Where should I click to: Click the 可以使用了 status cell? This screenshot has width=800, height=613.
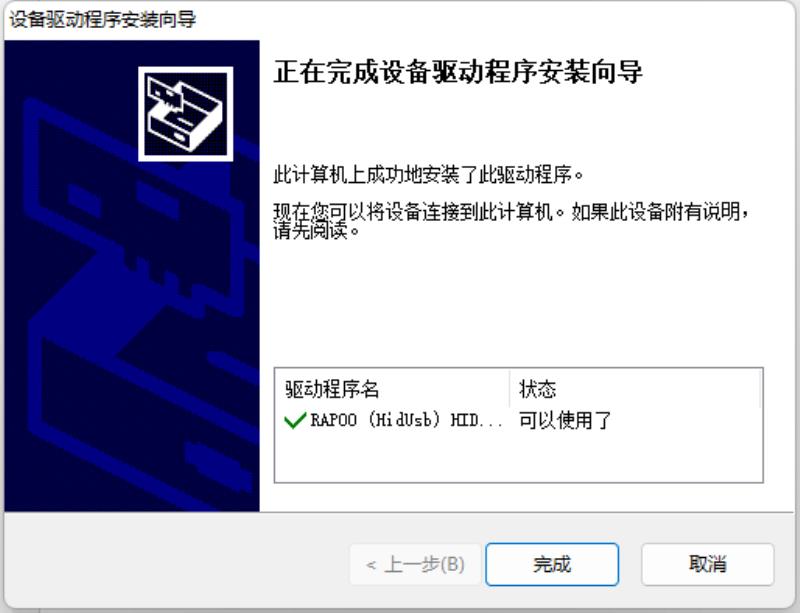click(565, 421)
